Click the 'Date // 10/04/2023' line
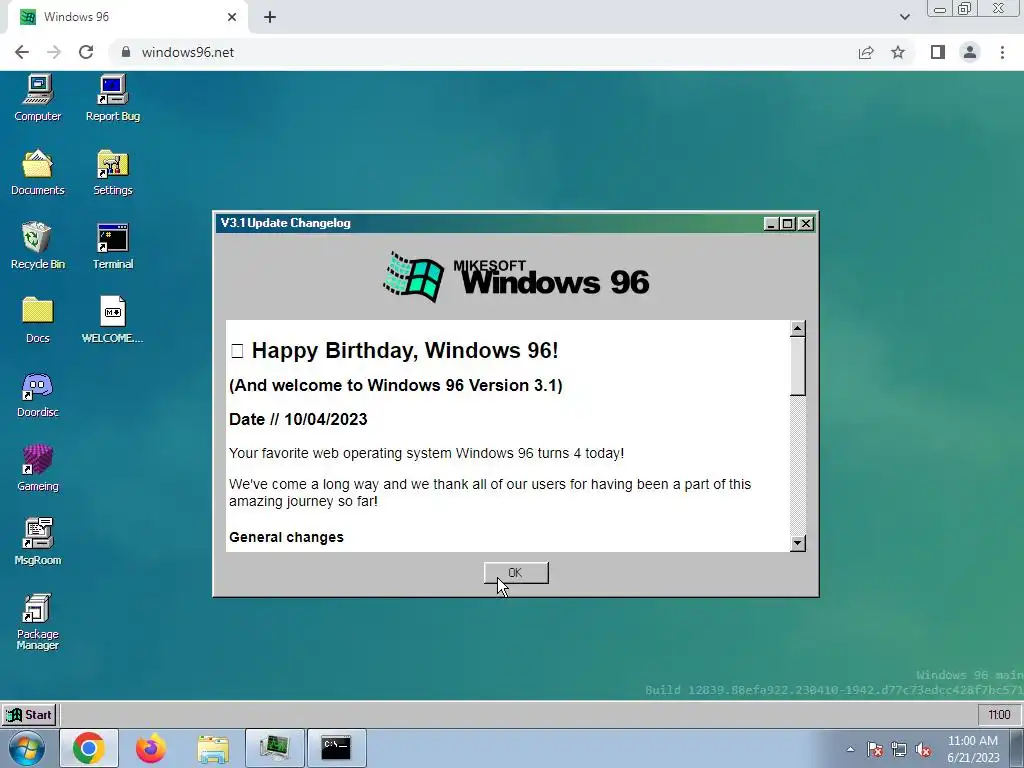The image size is (1024, 768). click(298, 419)
